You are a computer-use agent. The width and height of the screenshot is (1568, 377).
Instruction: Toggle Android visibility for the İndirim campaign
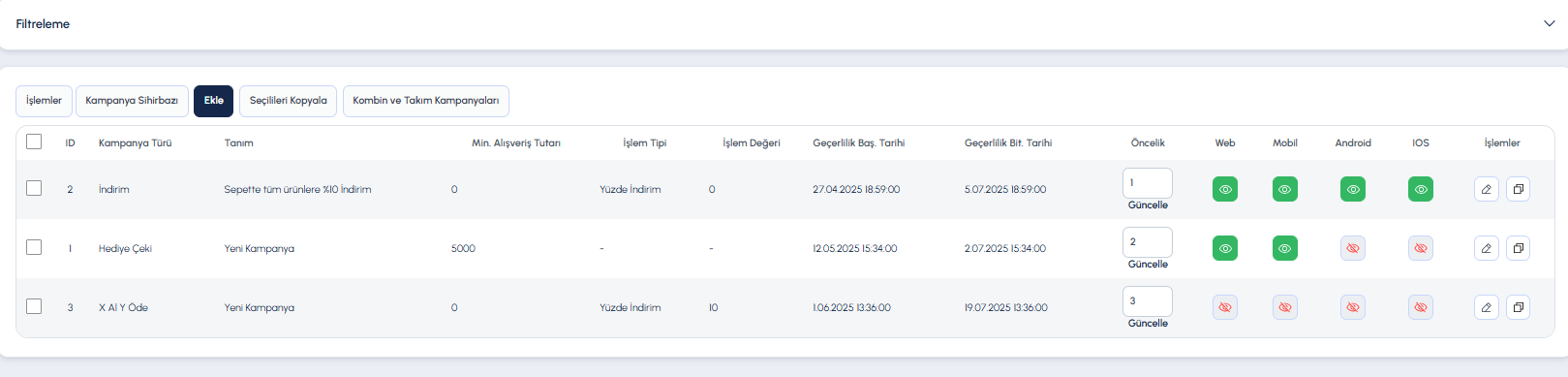click(1353, 189)
